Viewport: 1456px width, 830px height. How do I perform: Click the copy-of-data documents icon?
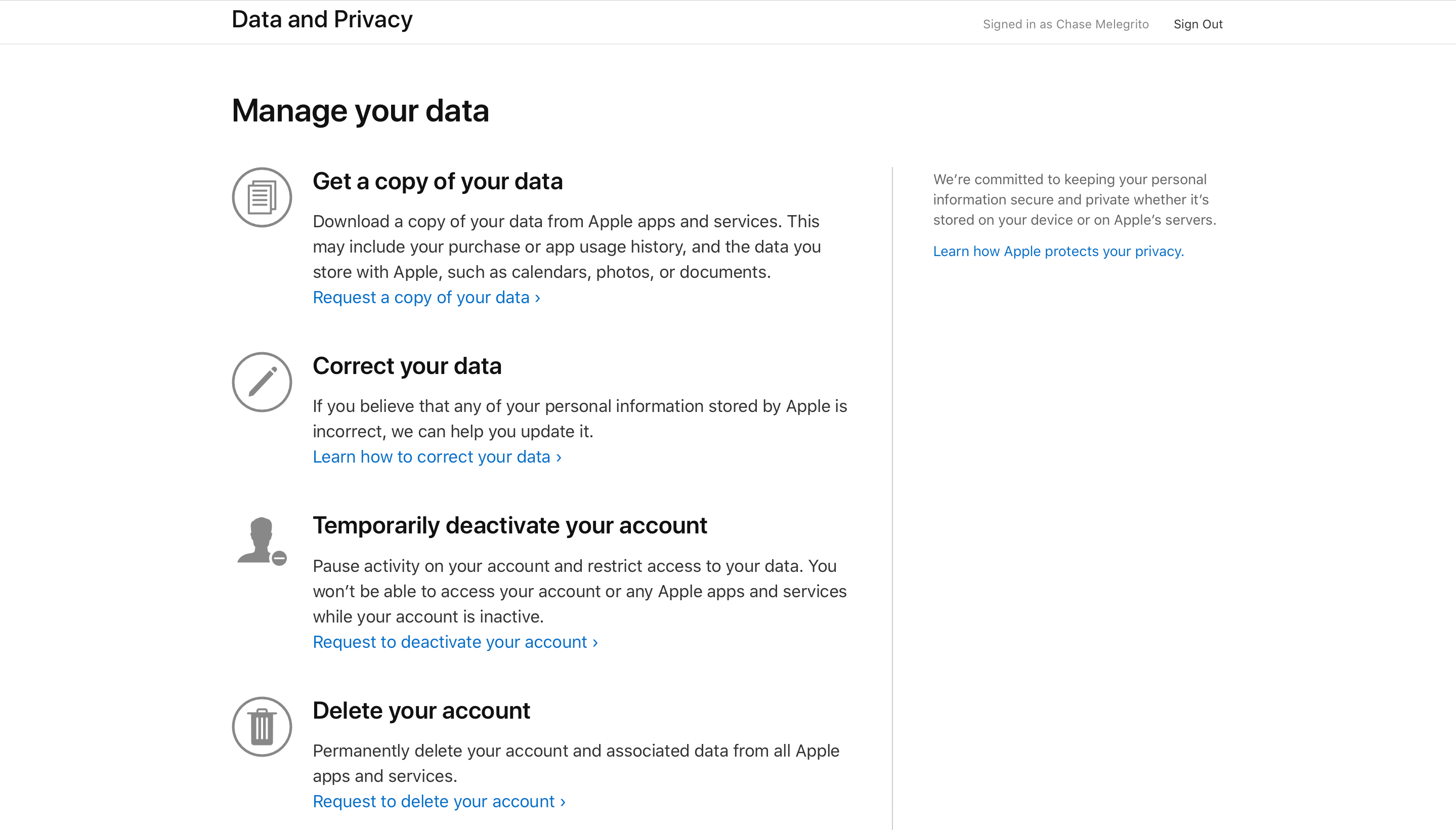(262, 197)
